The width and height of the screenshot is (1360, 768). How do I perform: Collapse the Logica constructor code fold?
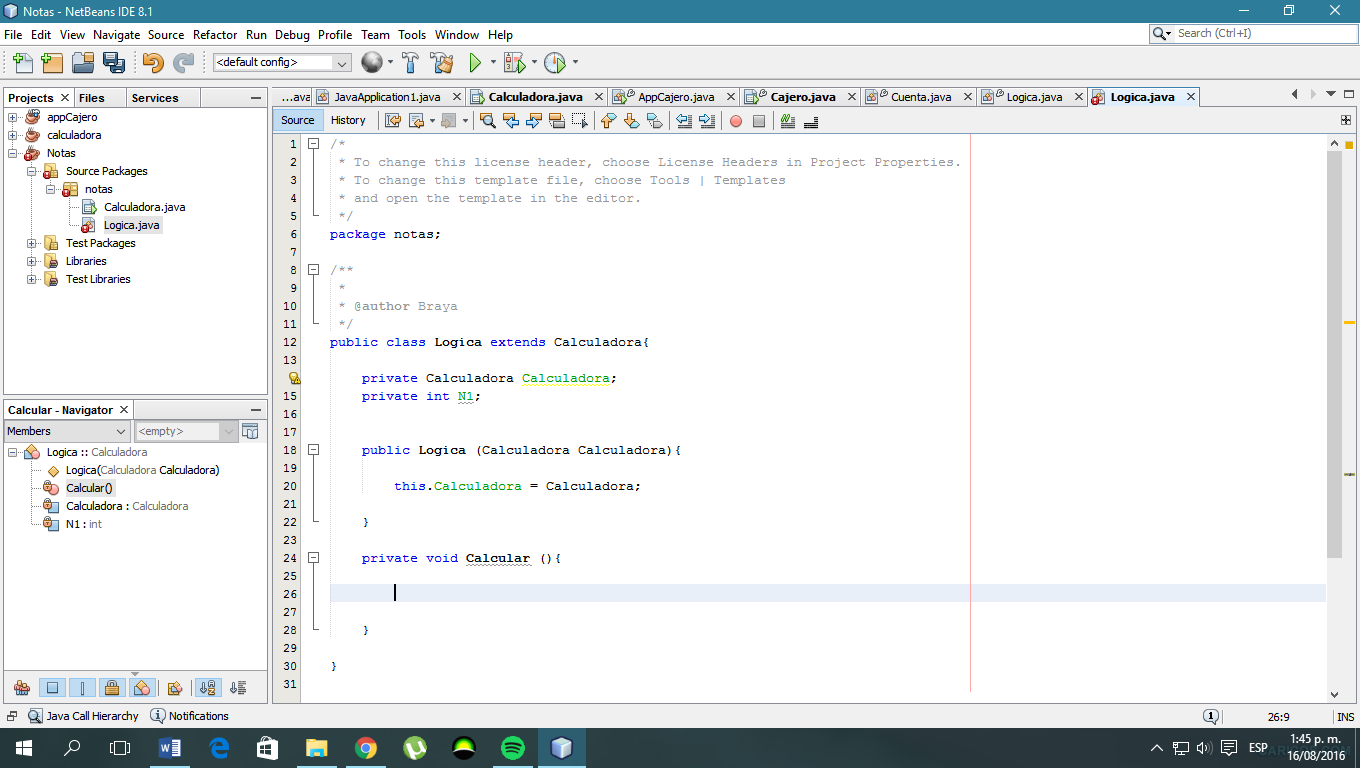[313, 450]
